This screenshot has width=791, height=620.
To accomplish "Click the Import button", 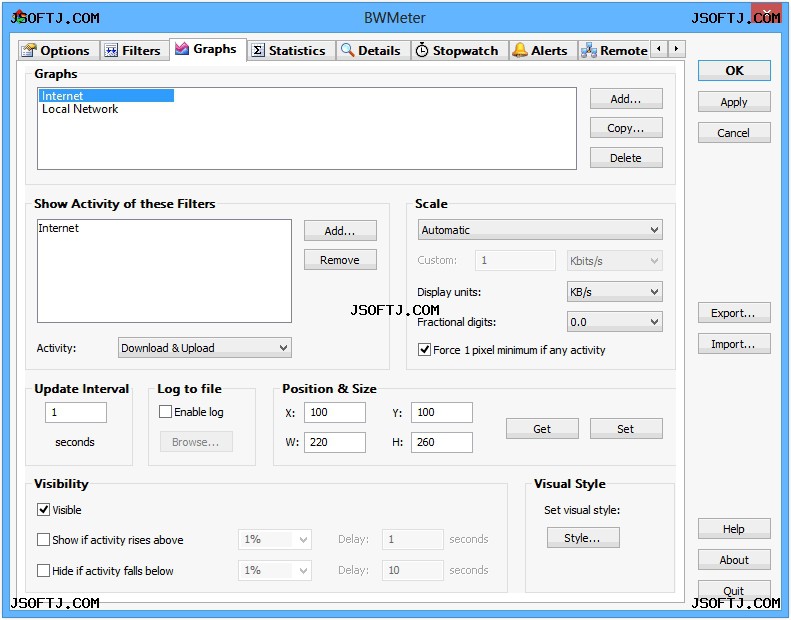I will click(x=734, y=344).
